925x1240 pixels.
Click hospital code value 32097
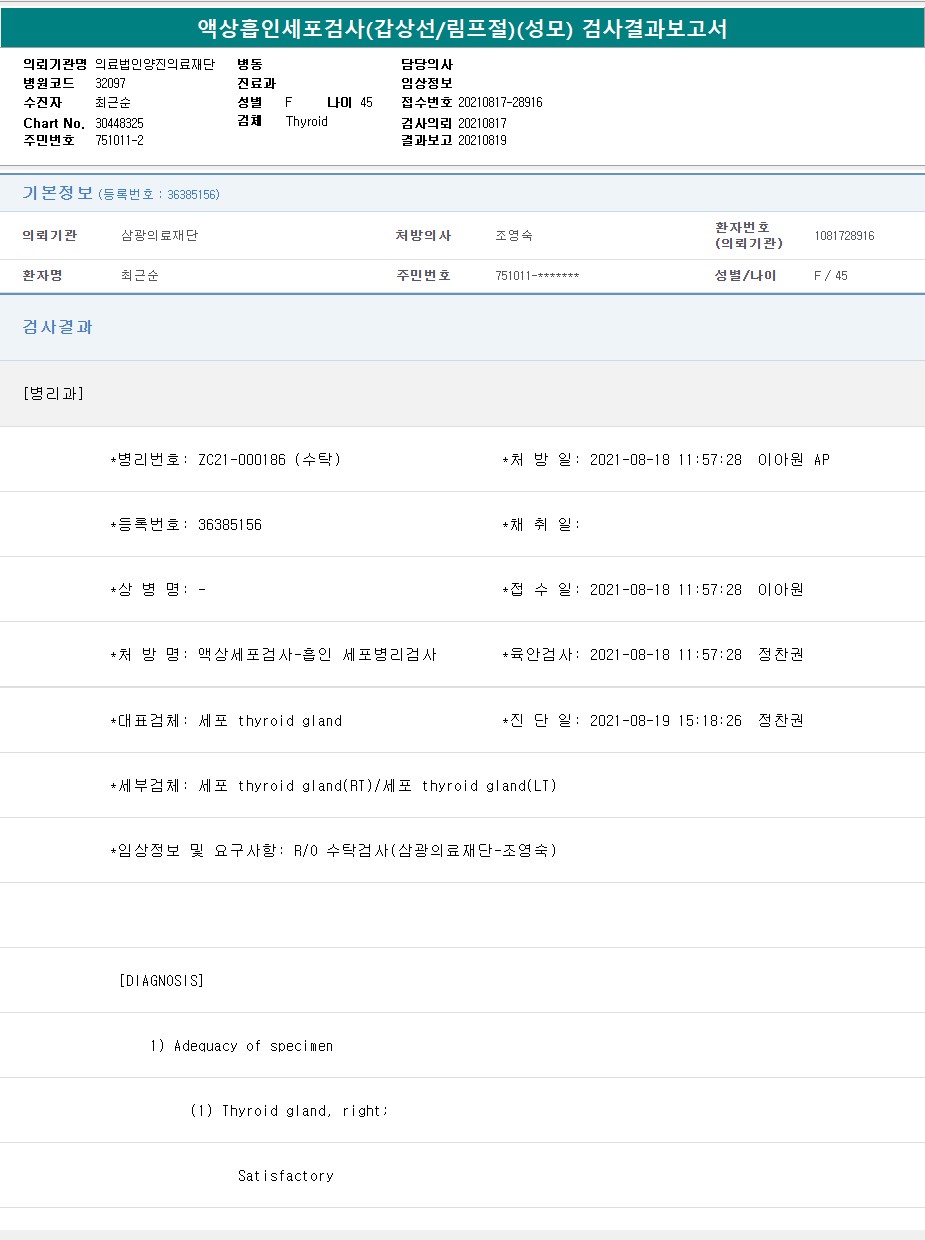(110, 84)
